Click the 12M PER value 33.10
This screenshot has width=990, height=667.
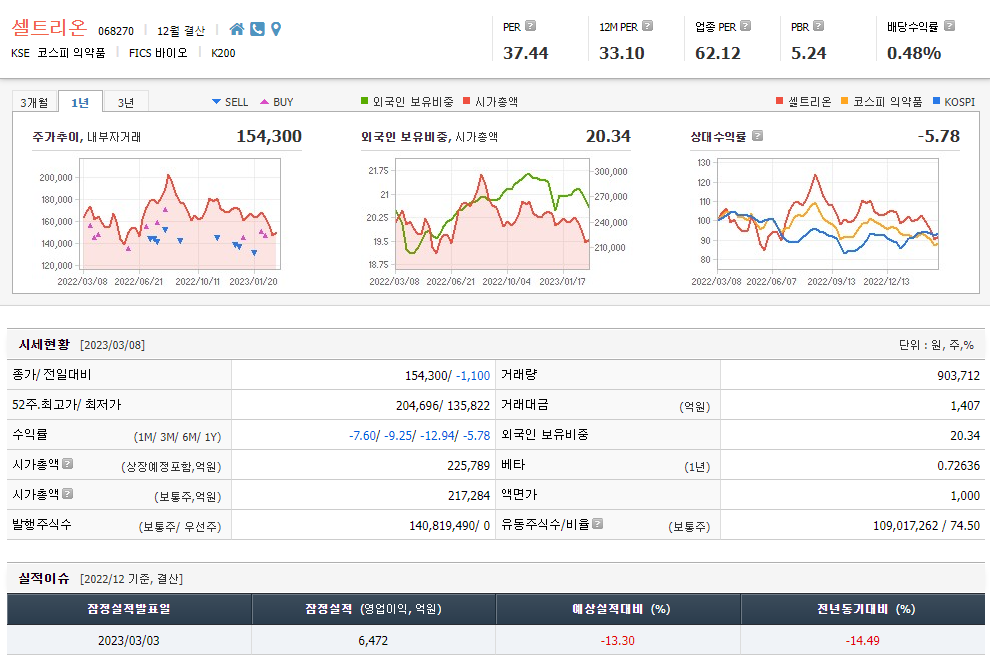tap(622, 53)
